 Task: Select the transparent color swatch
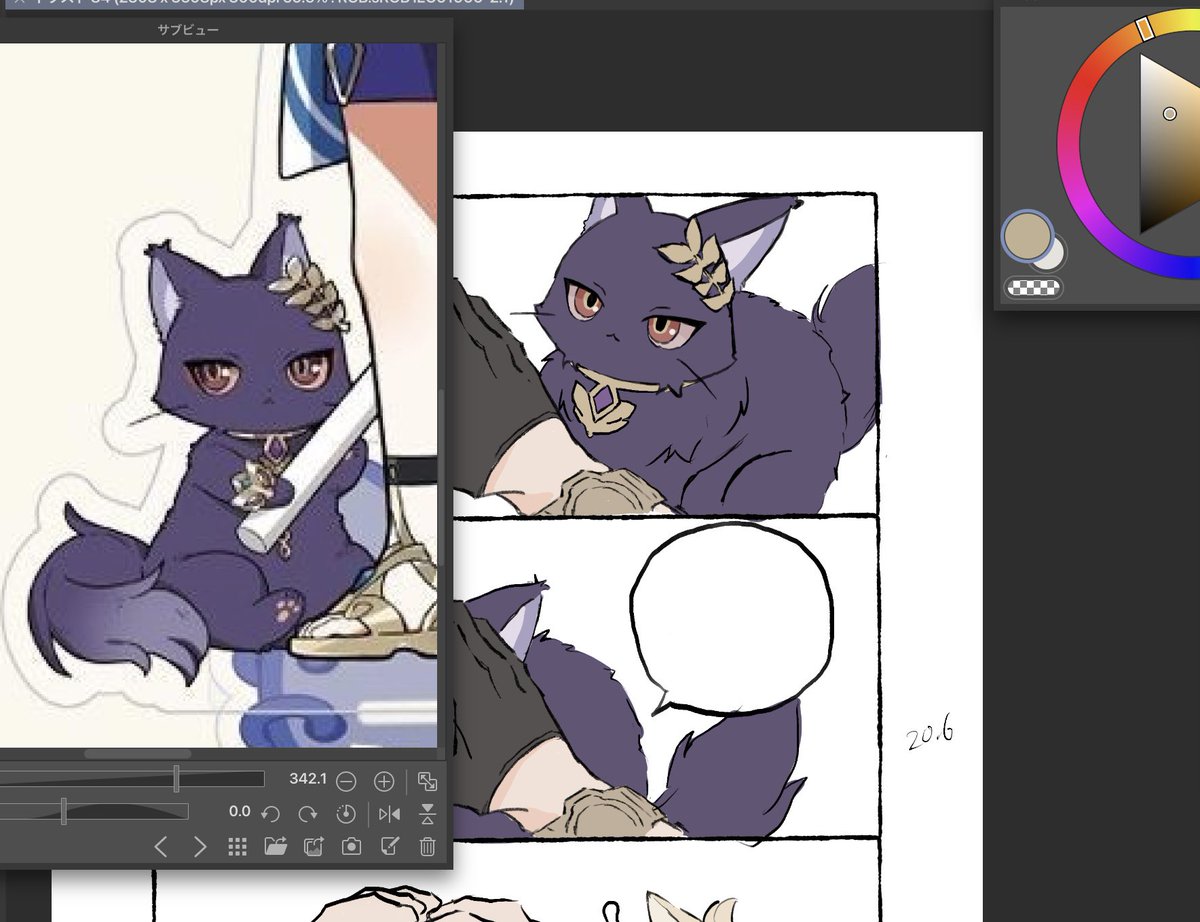click(1034, 288)
